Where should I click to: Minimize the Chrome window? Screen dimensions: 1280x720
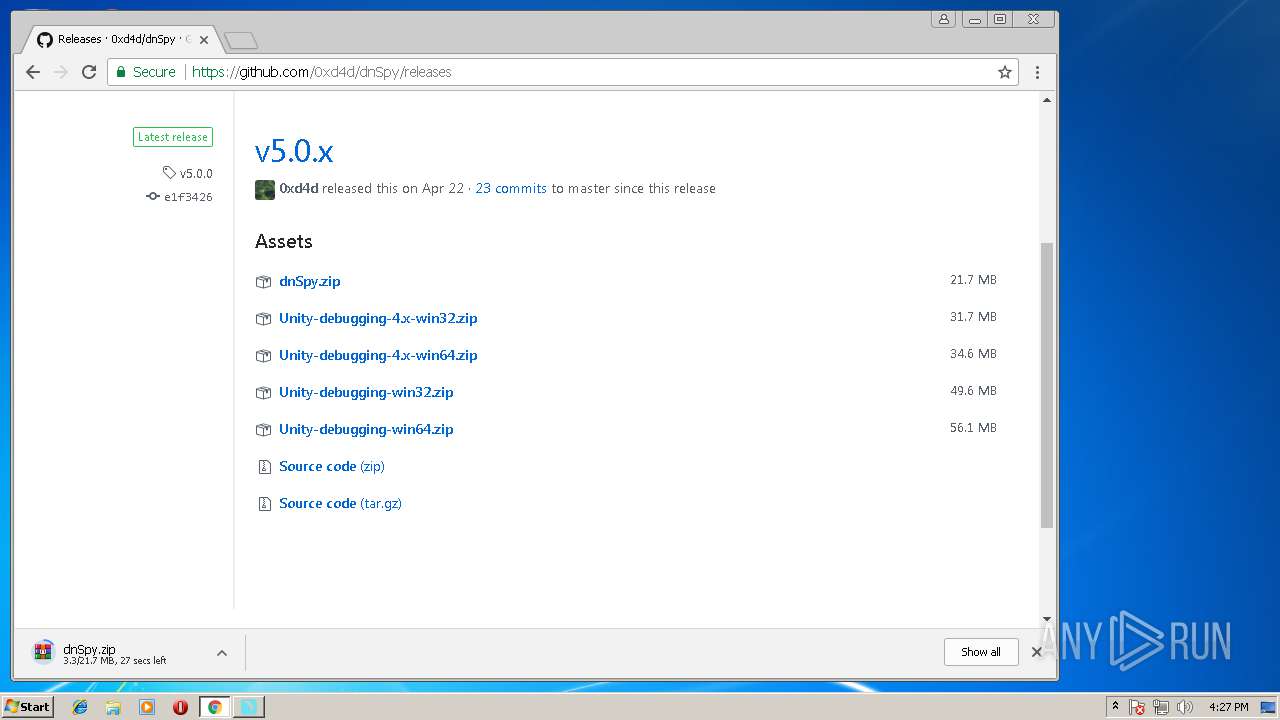974,19
